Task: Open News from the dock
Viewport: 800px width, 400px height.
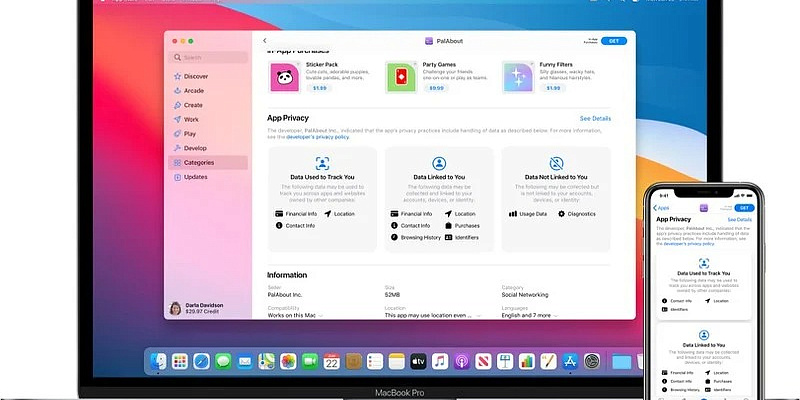Action: [x=483, y=361]
